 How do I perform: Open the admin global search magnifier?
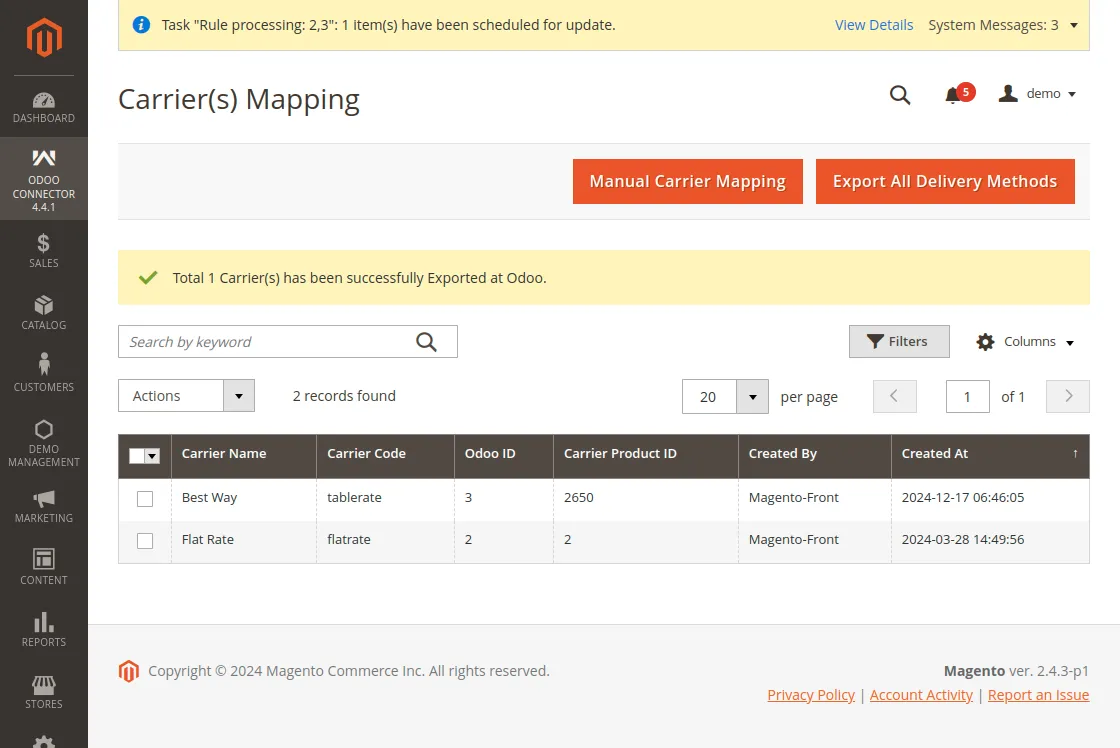(899, 94)
